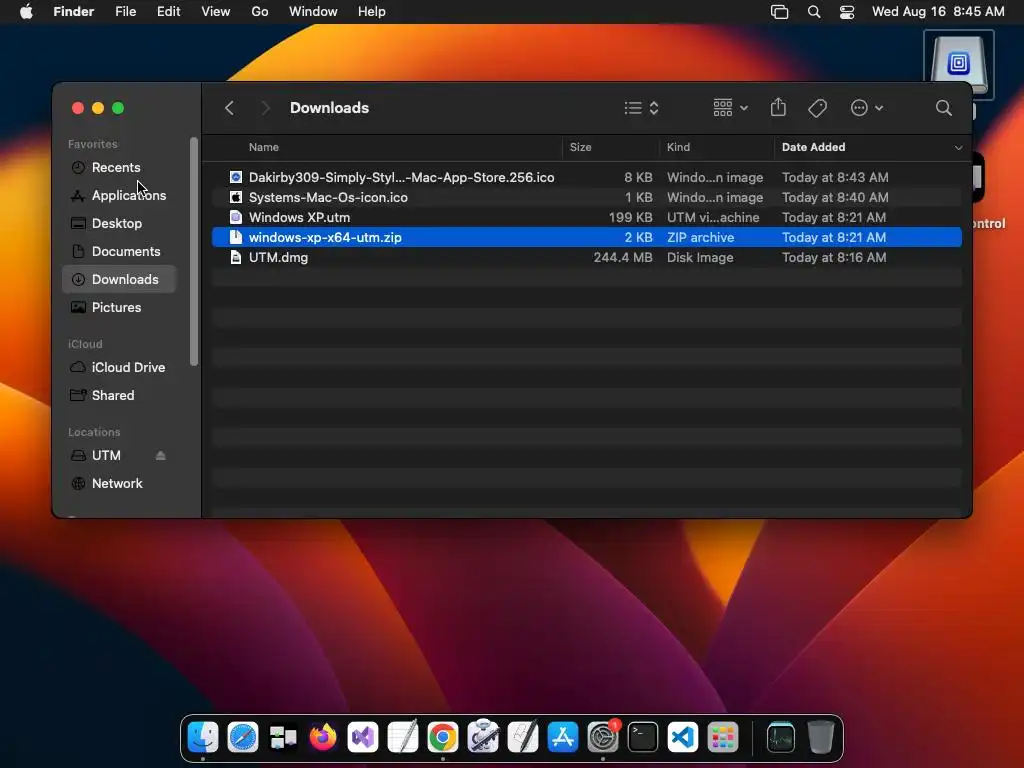The width and height of the screenshot is (1024, 768).
Task: Sort by the Size column header
Action: coord(580,147)
